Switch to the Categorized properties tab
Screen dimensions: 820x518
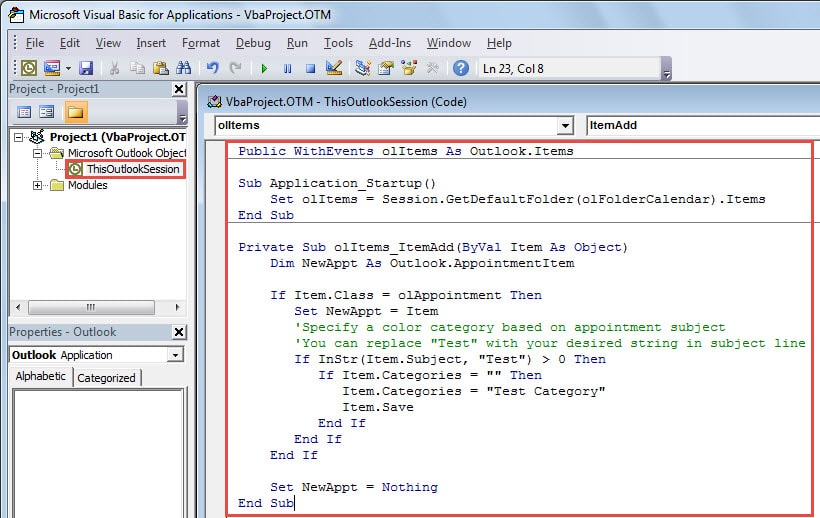tap(106, 378)
